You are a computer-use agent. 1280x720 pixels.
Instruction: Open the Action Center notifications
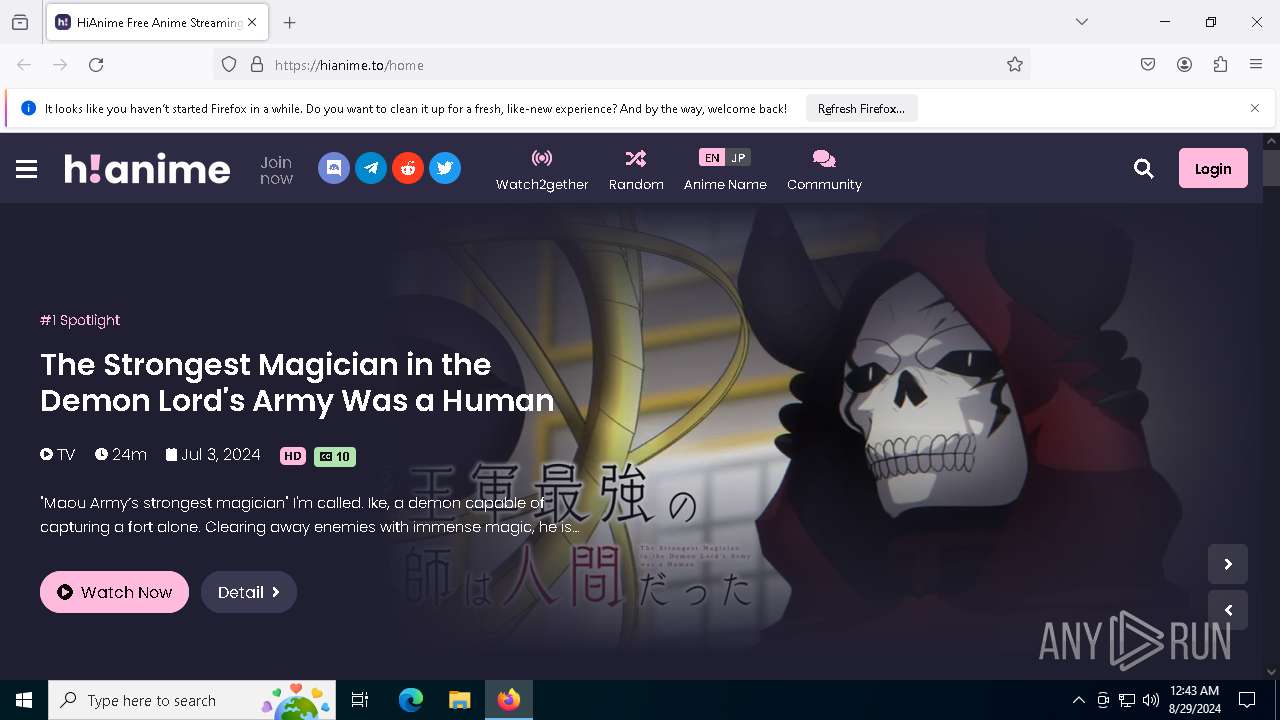coord(1247,700)
